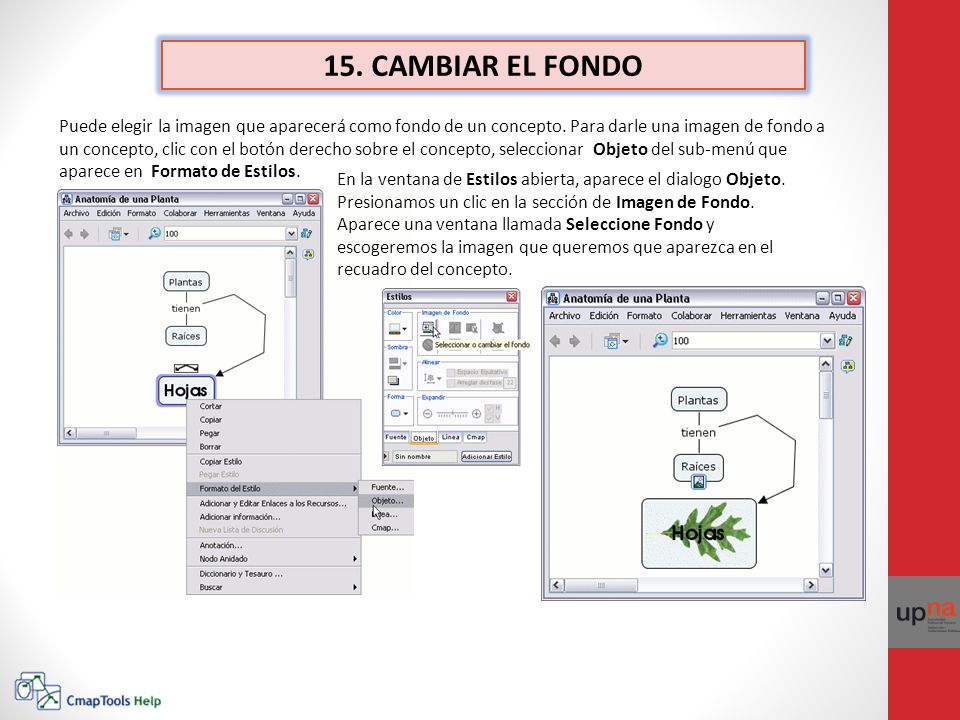
Task: Expand the Views toolbar dropdown arrow in leaf-image window
Action: point(625,342)
